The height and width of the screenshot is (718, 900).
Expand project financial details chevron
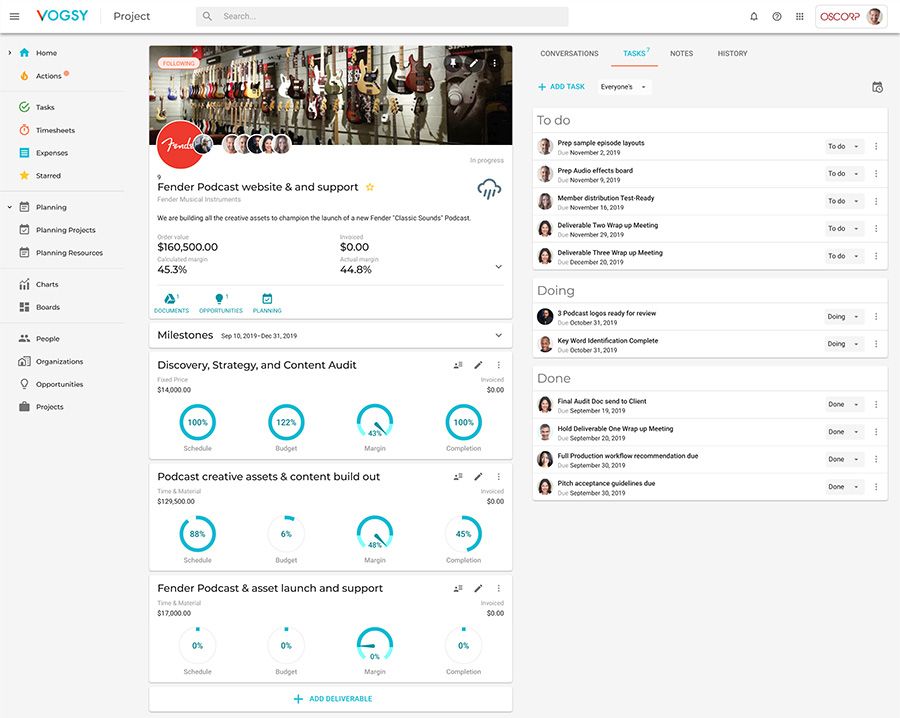click(499, 267)
